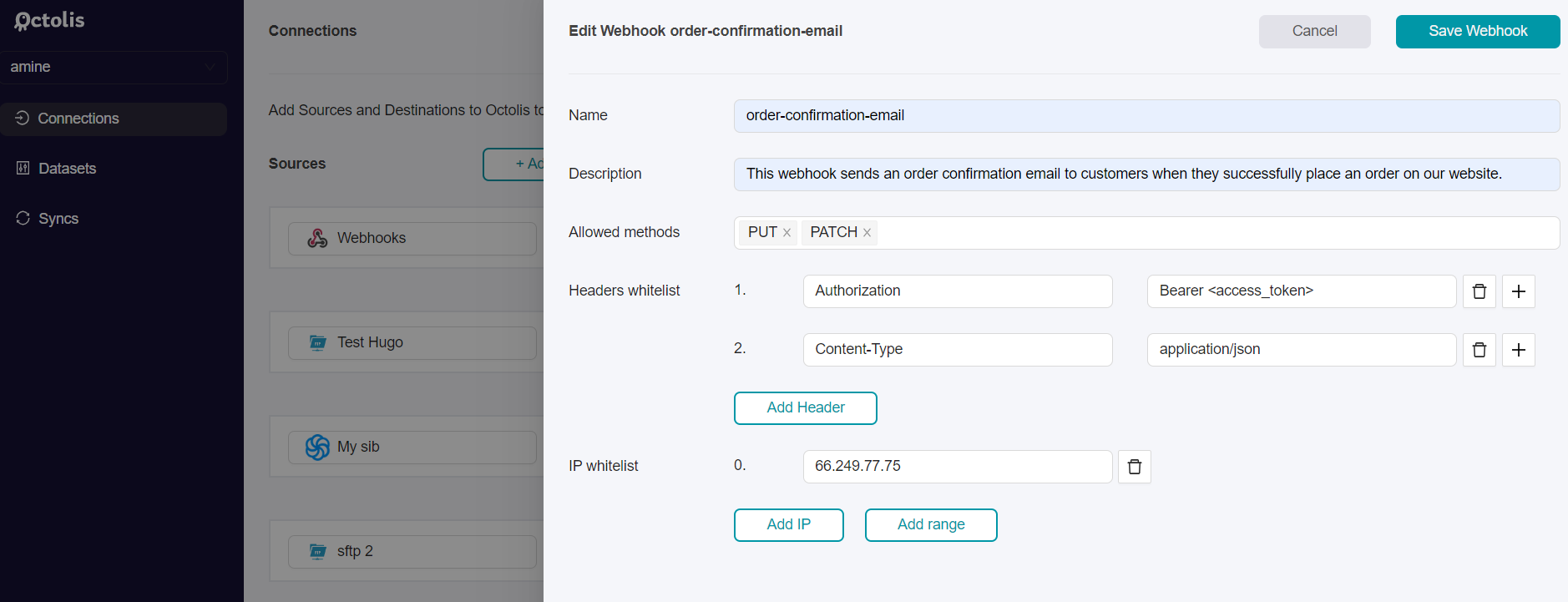Screen dimensions: 1568x602
Task: Add a header after the Authorization row
Action: click(1518, 291)
